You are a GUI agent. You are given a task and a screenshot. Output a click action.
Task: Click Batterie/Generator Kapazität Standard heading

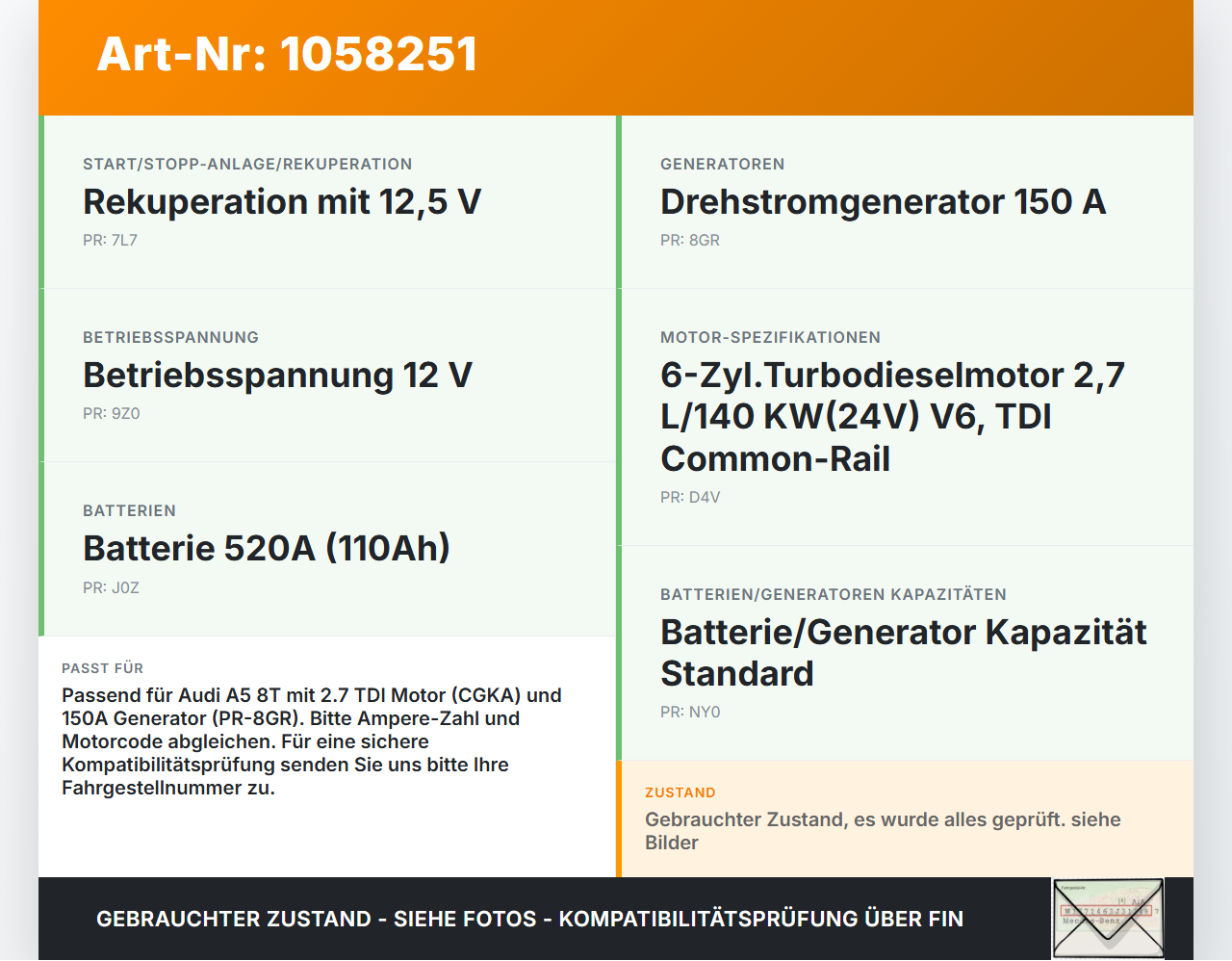[903, 653]
